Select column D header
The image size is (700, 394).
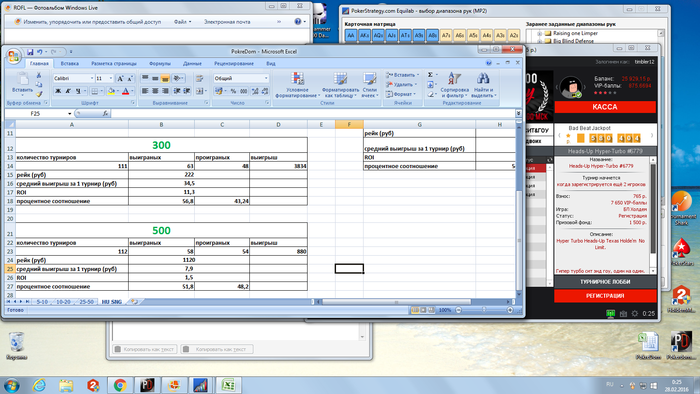point(278,124)
